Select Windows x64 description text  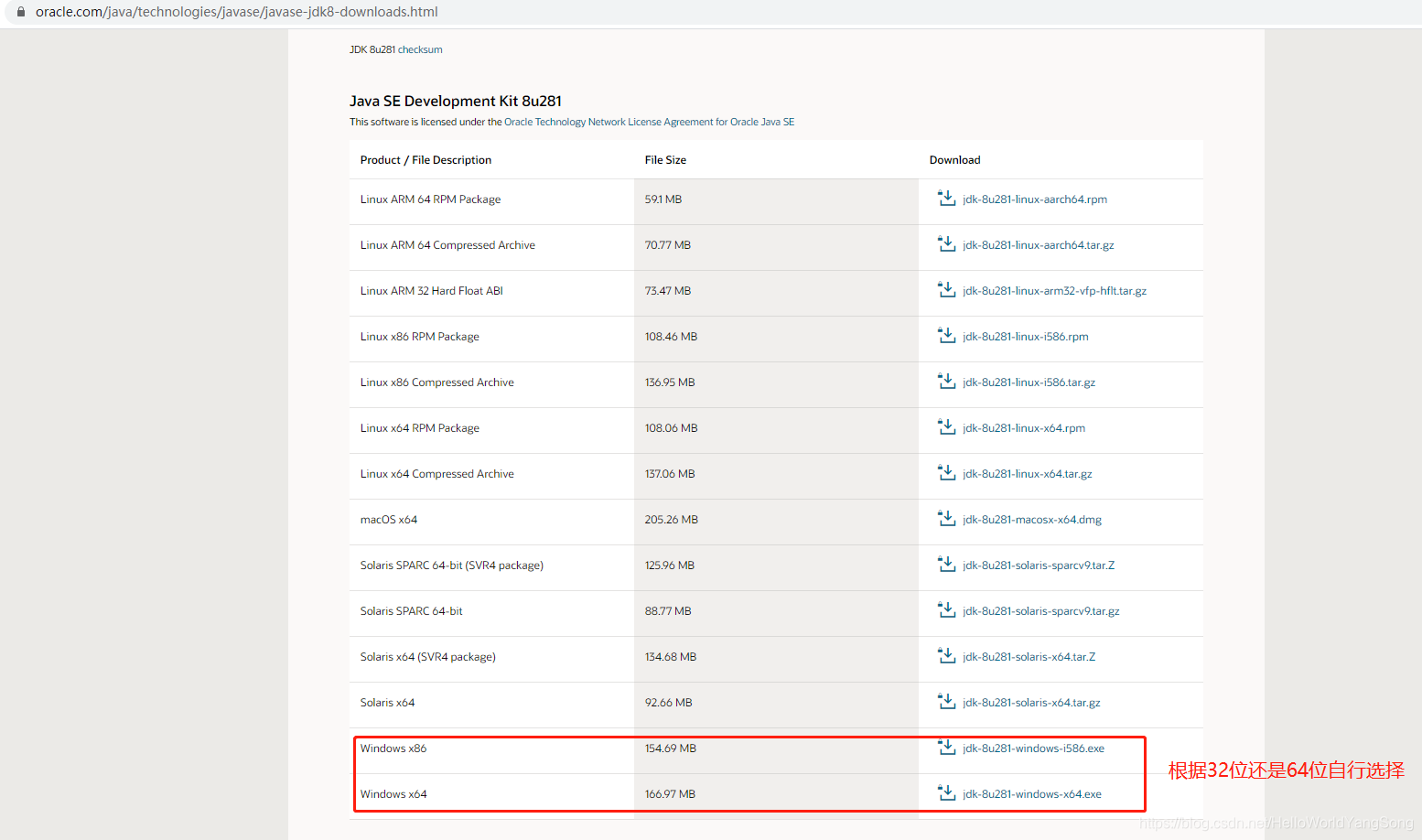pos(393,794)
